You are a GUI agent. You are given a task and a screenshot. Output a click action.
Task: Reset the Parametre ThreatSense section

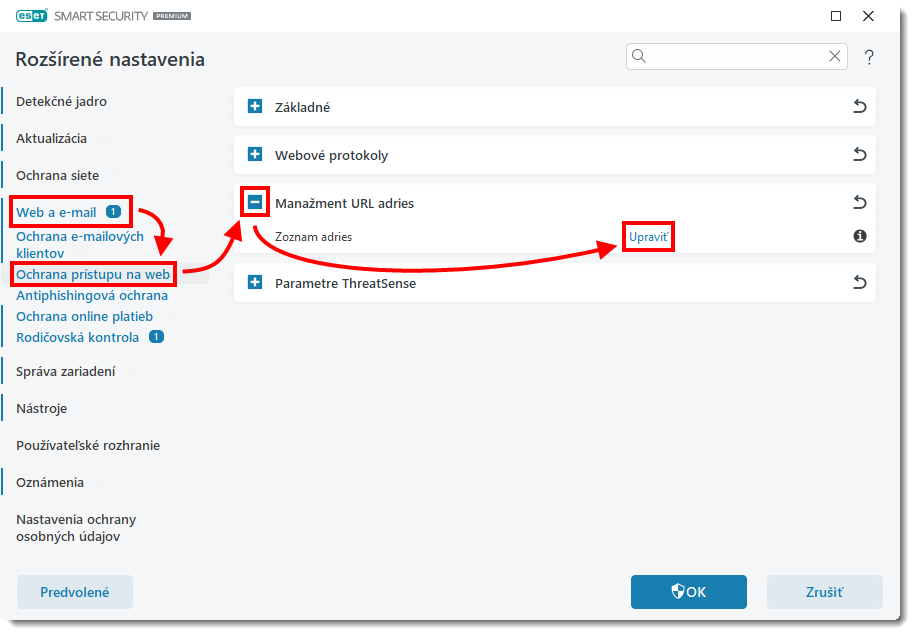click(859, 283)
